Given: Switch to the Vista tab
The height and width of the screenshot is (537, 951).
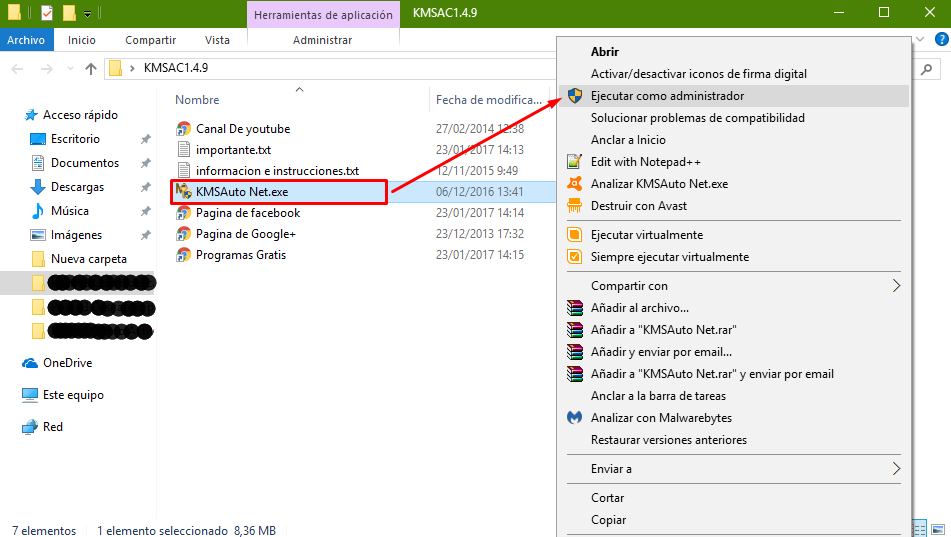Looking at the screenshot, I should click(217, 40).
